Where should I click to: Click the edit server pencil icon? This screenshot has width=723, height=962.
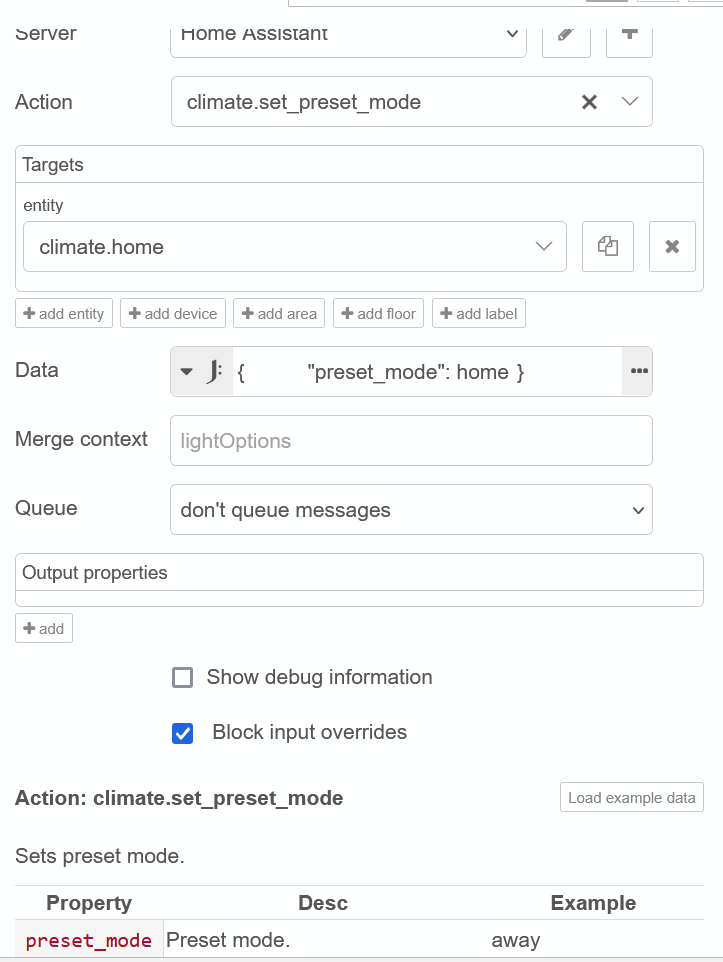pyautogui.click(x=566, y=34)
